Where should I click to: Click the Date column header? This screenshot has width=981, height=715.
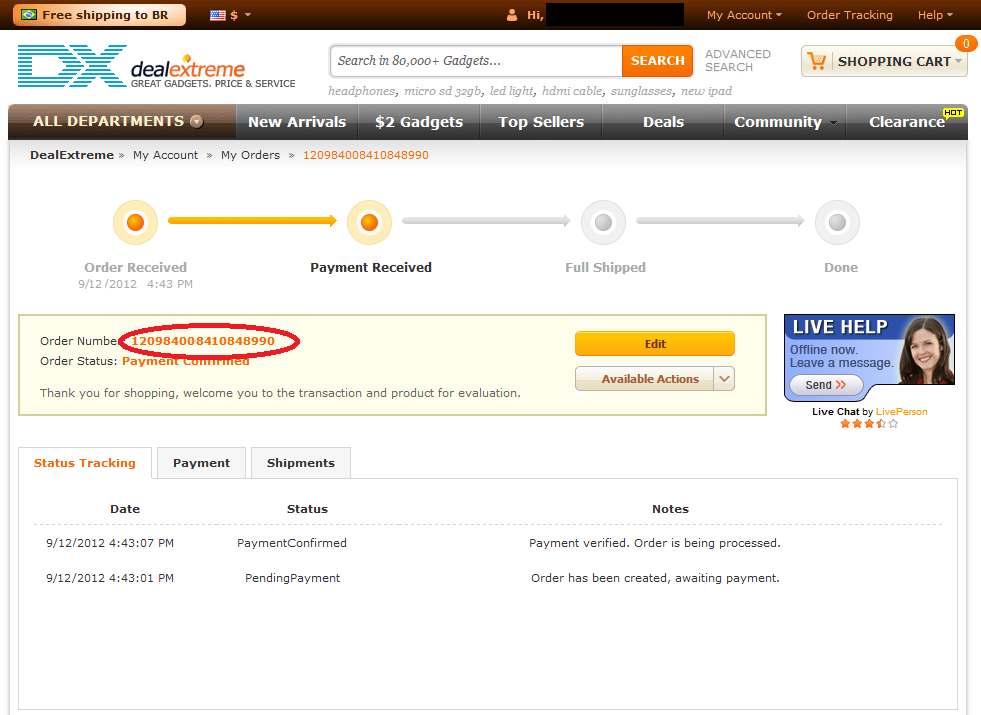click(125, 509)
